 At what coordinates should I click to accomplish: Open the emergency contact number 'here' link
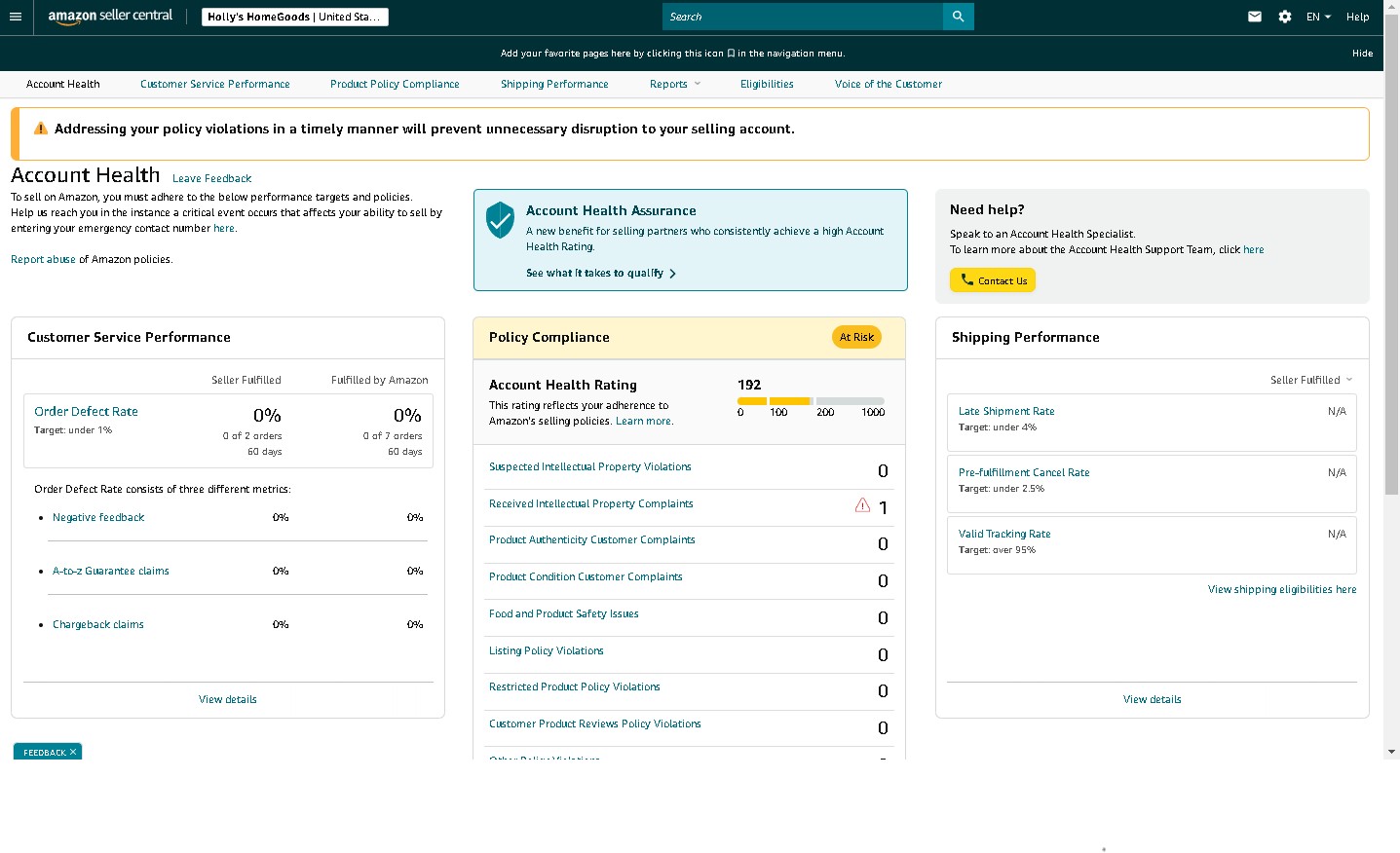point(224,229)
